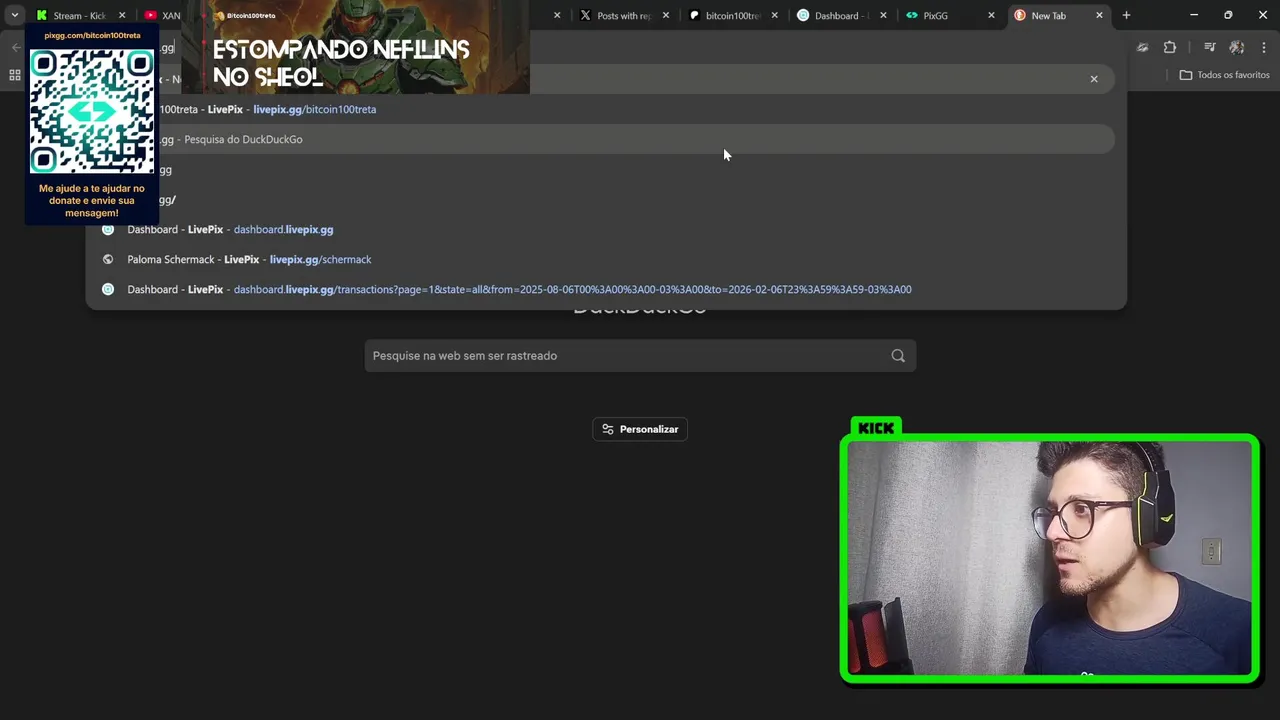
Task: Switch to the Dashboard tab
Action: (842, 15)
